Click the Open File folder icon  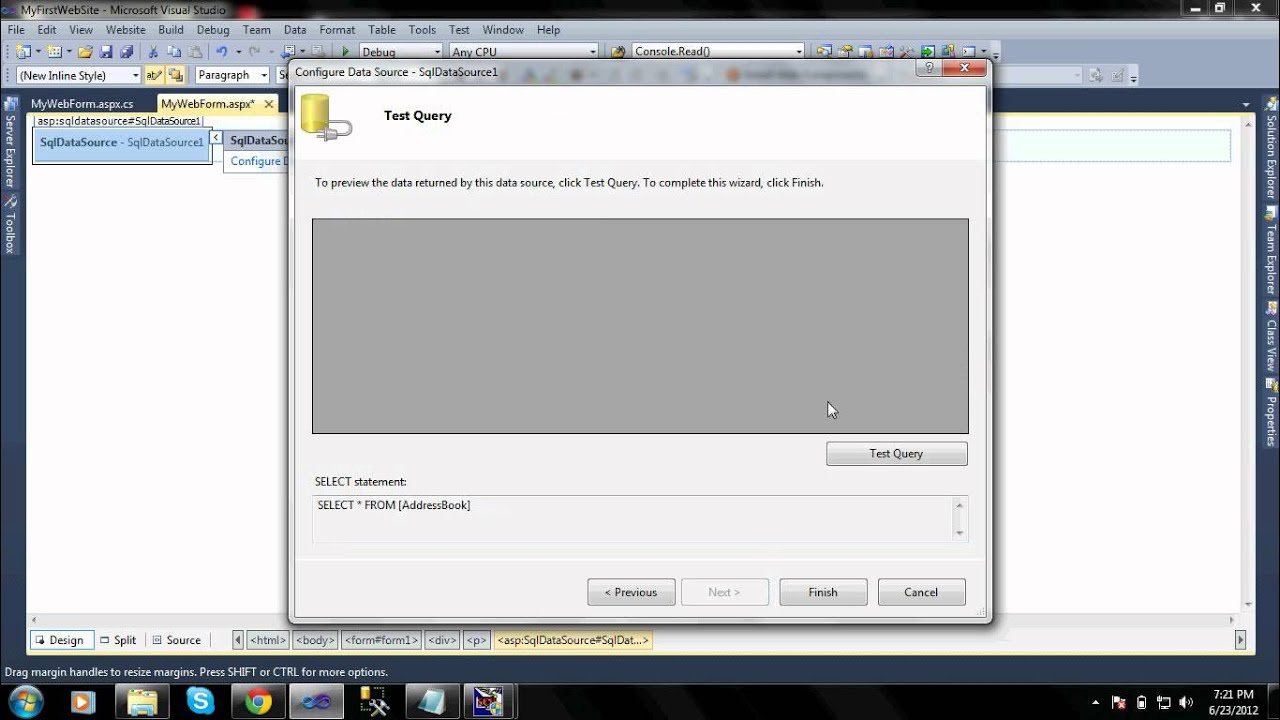[85, 51]
